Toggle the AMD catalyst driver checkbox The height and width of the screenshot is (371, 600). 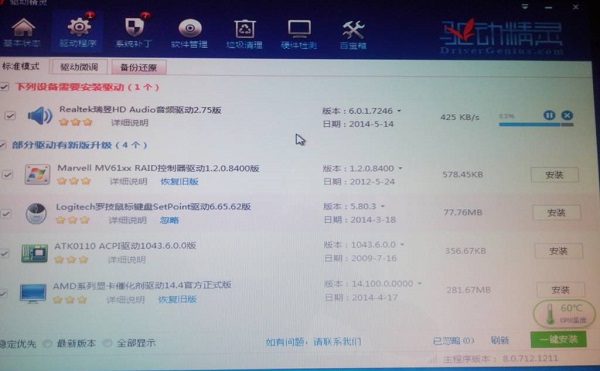point(3,293)
